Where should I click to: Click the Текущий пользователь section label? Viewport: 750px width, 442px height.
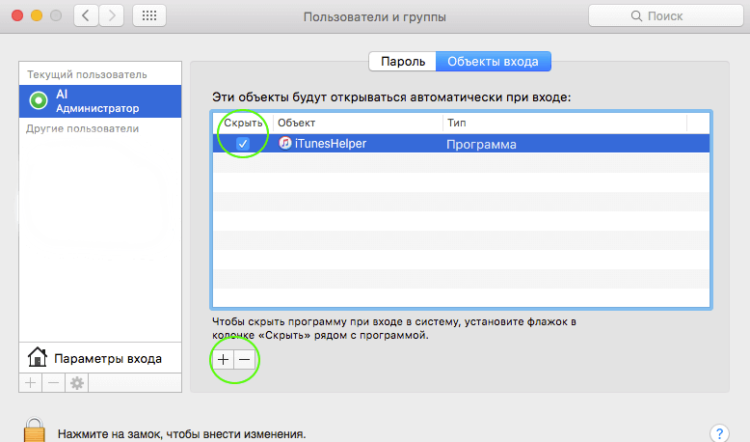pyautogui.click(x=87, y=75)
